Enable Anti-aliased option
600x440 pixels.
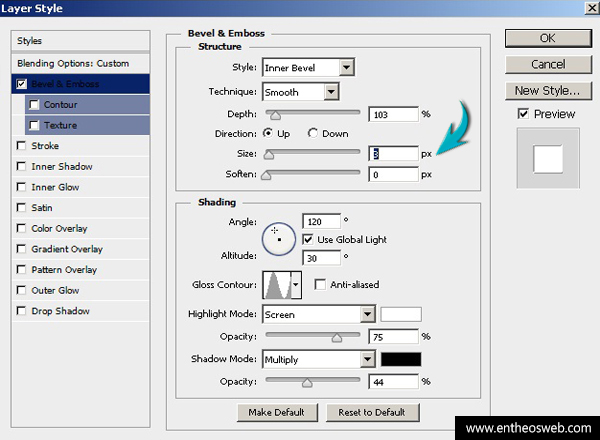coord(320,285)
